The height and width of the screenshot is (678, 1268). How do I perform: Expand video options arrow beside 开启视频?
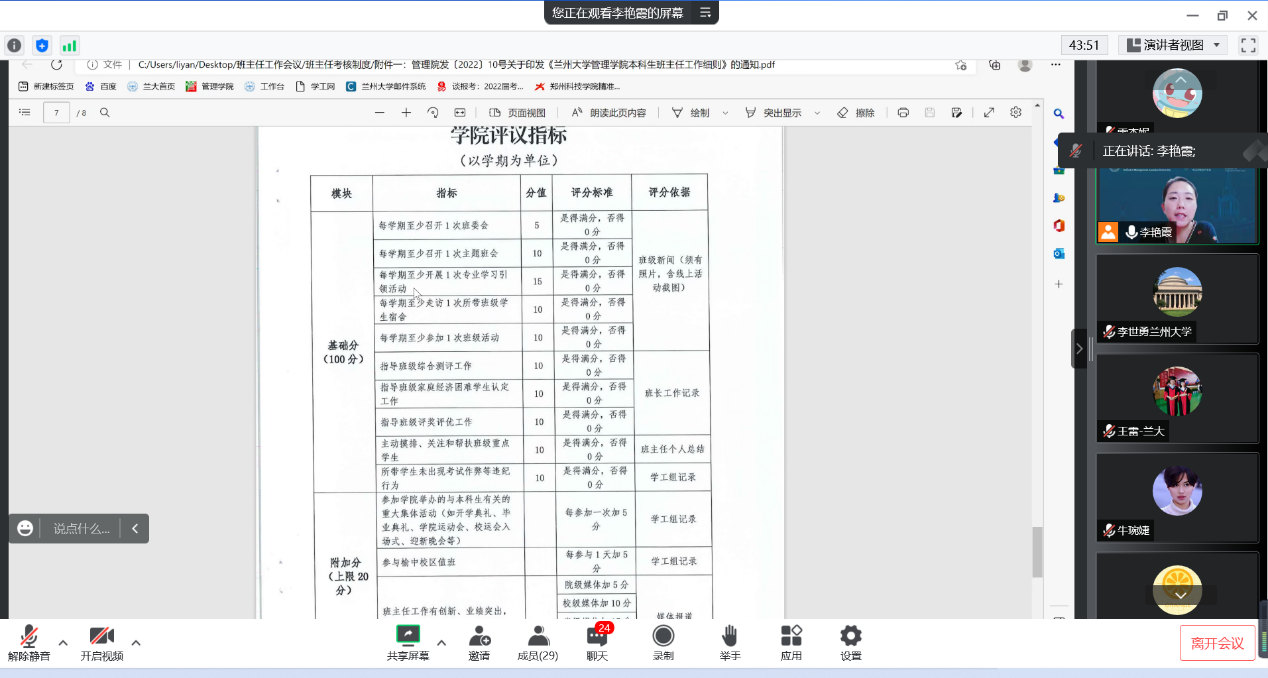[x=136, y=643]
